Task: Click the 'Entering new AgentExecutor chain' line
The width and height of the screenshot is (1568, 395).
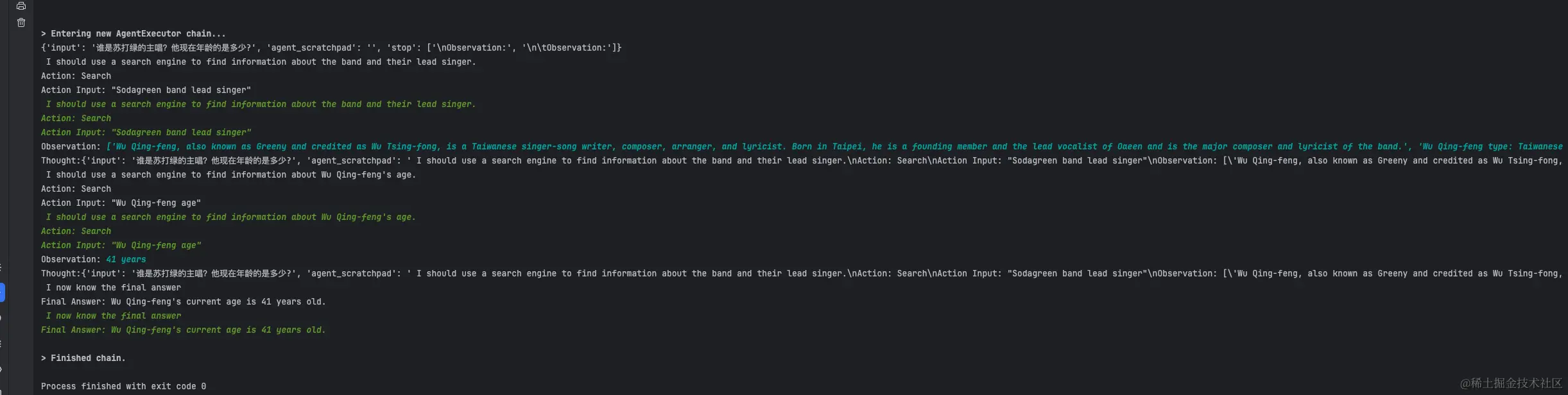Action: coord(134,33)
